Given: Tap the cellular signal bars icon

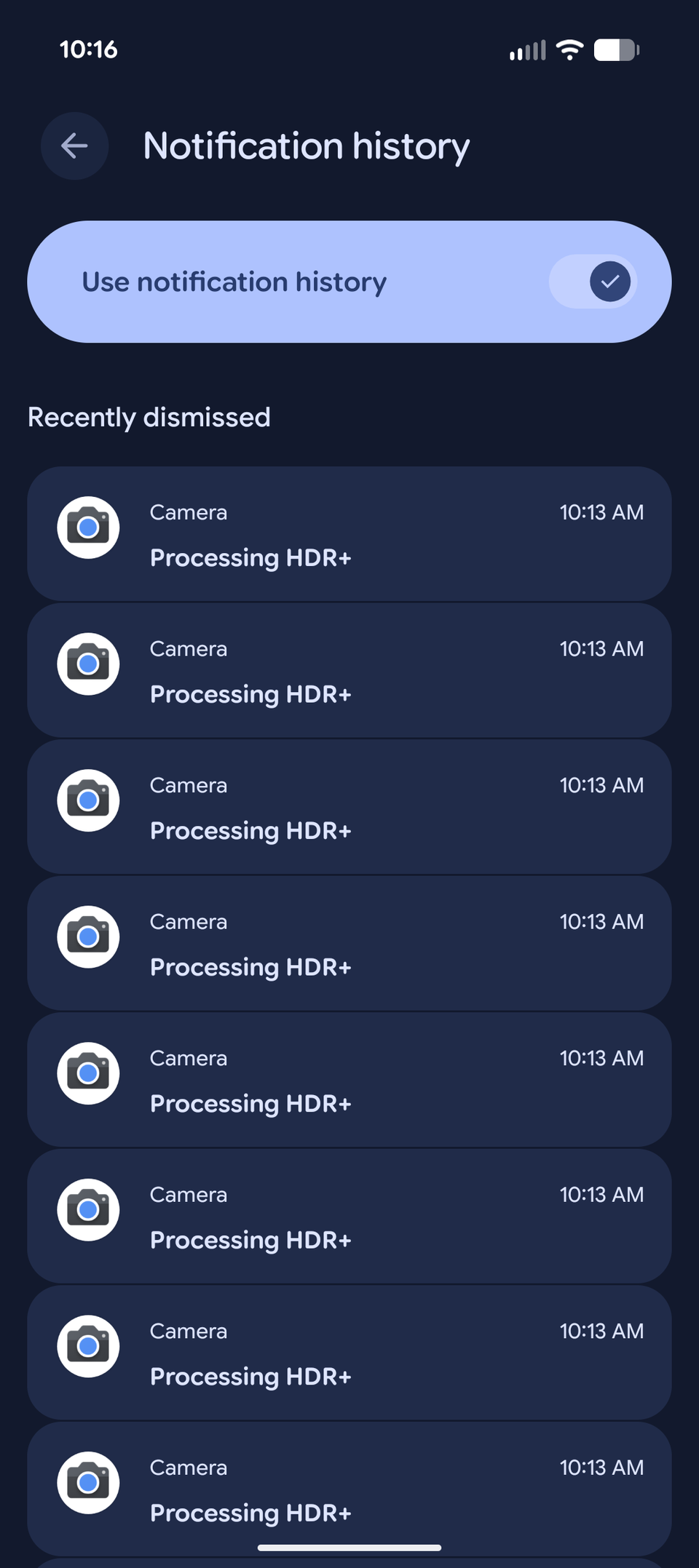Looking at the screenshot, I should [x=527, y=50].
